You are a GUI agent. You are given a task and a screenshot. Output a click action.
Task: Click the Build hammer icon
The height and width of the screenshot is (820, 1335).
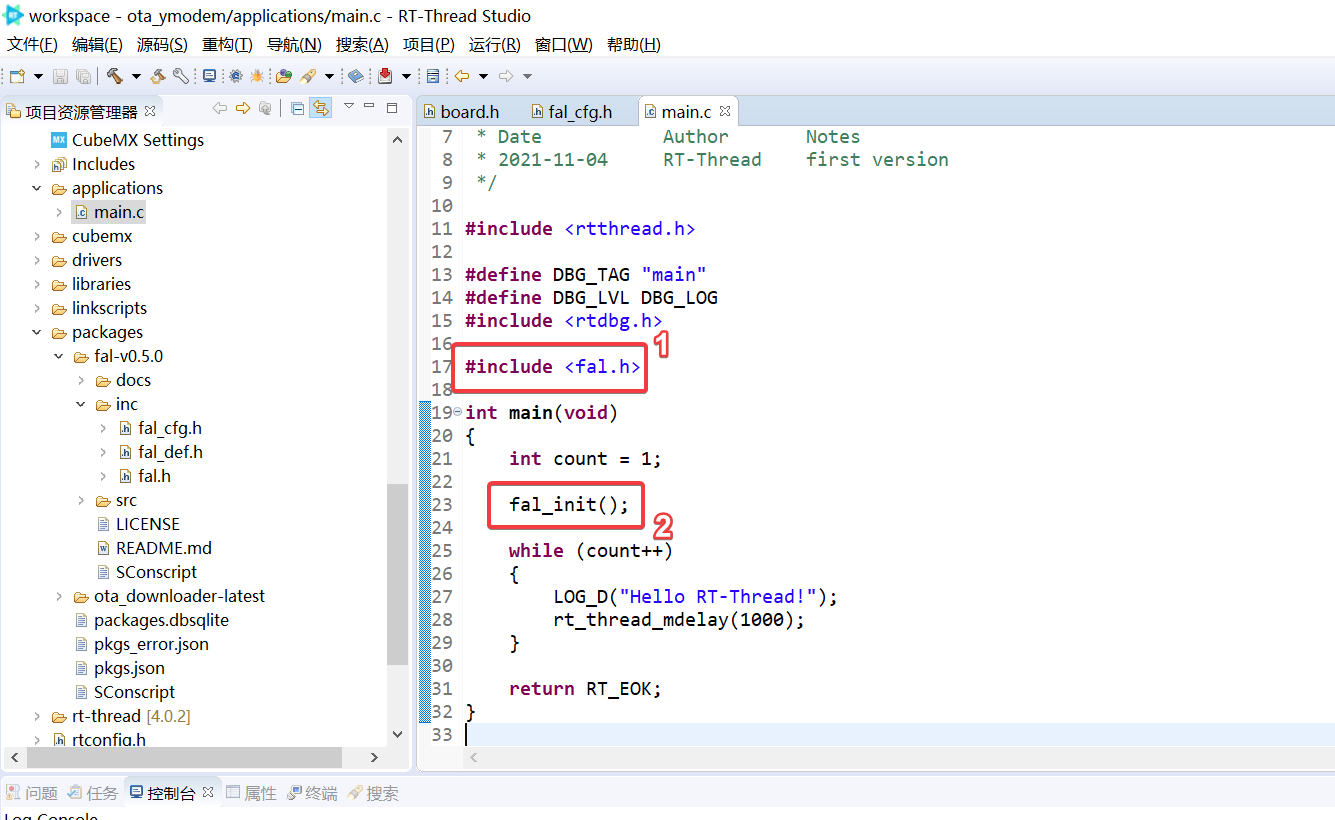114,76
